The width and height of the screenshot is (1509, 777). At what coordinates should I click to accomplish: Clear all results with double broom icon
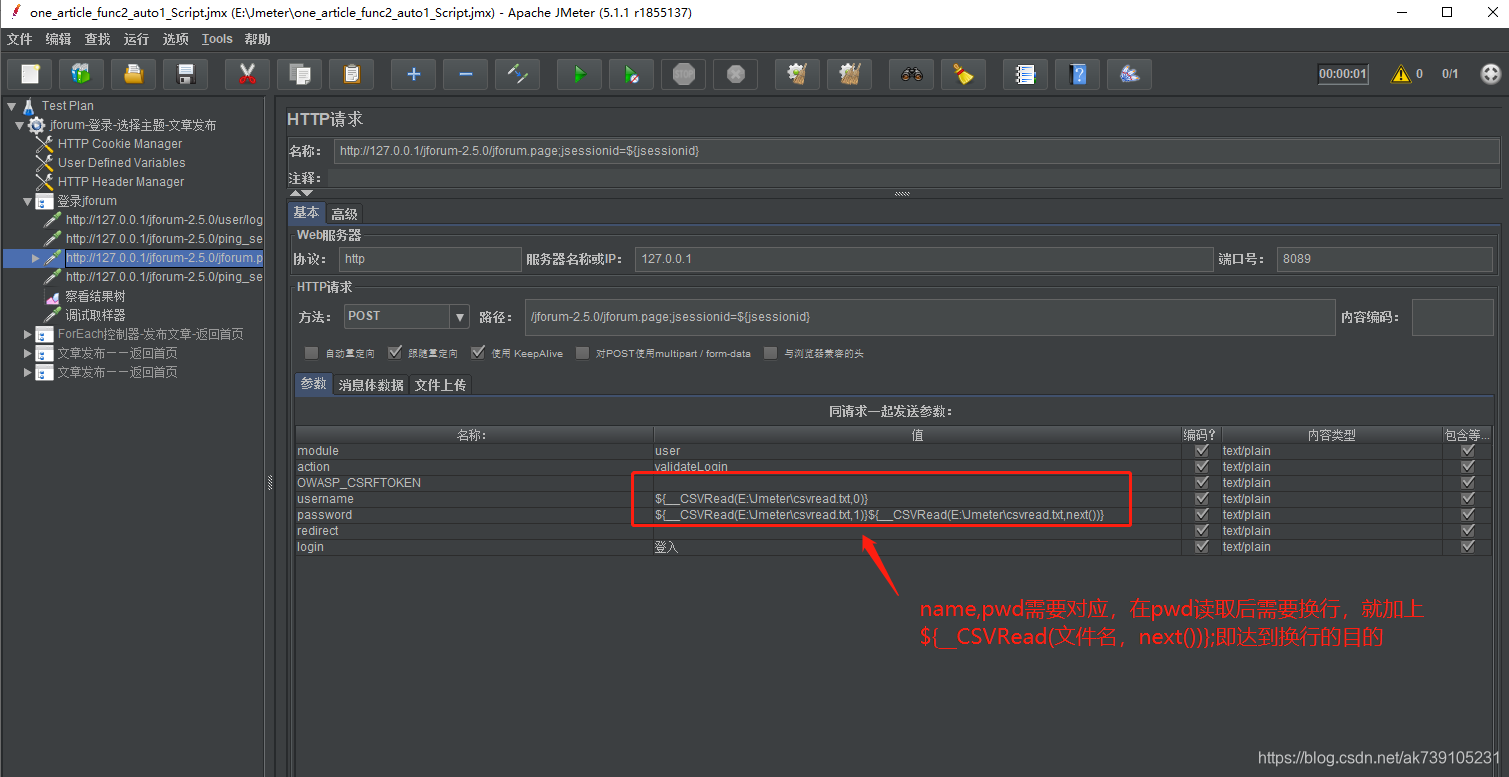[x=849, y=74]
